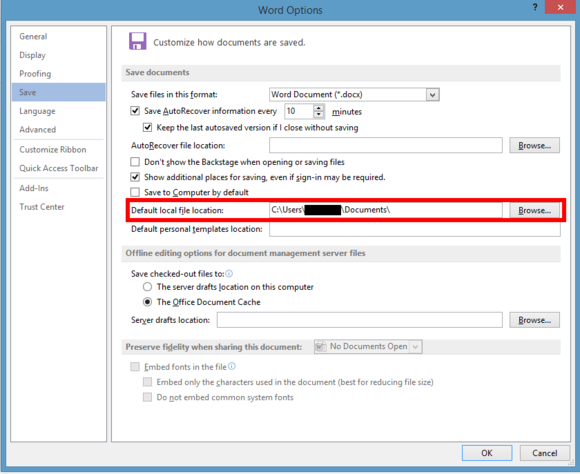Viewport: 580px width, 474px height.
Task: Click the Cancel button
Action: click(x=544, y=453)
